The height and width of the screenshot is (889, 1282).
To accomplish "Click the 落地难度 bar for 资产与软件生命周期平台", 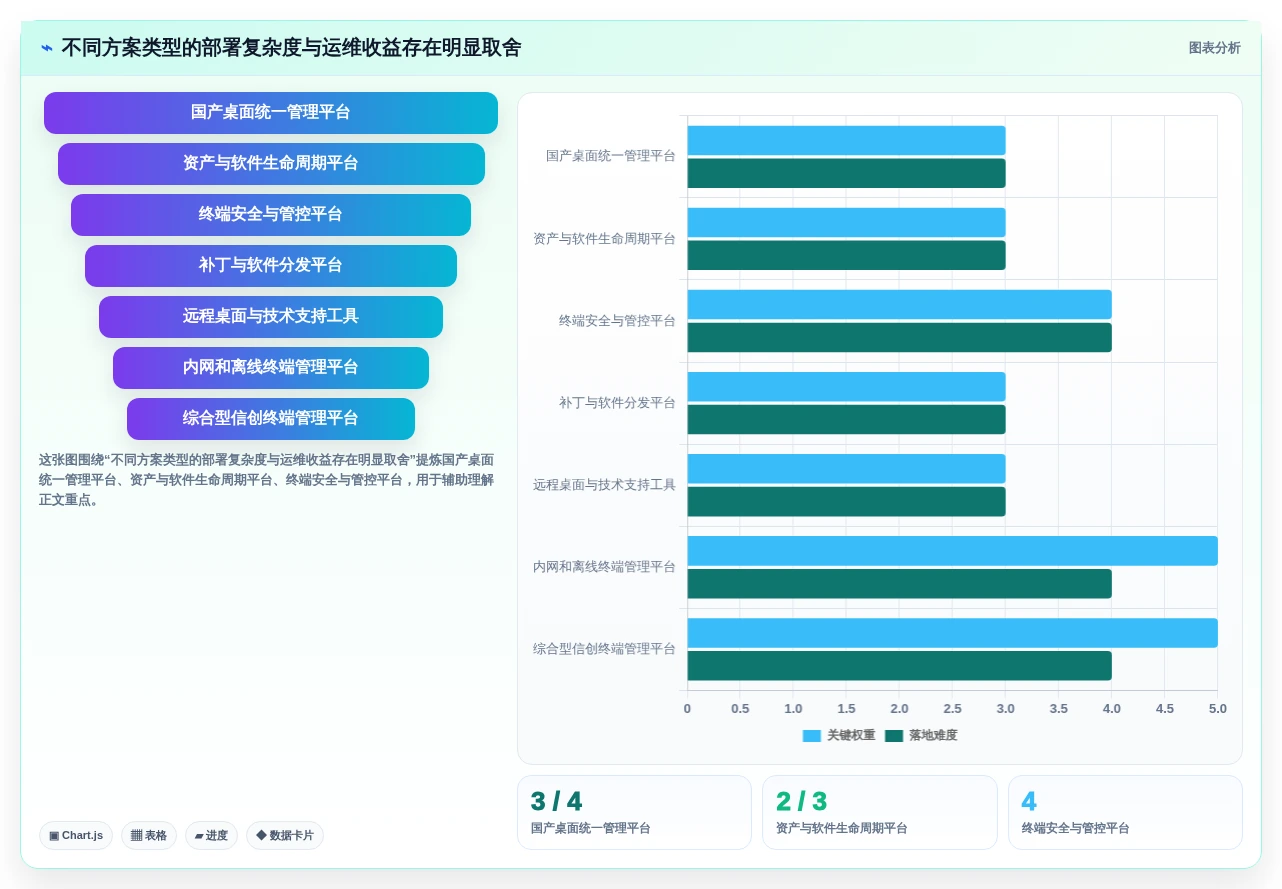I will point(846,255).
